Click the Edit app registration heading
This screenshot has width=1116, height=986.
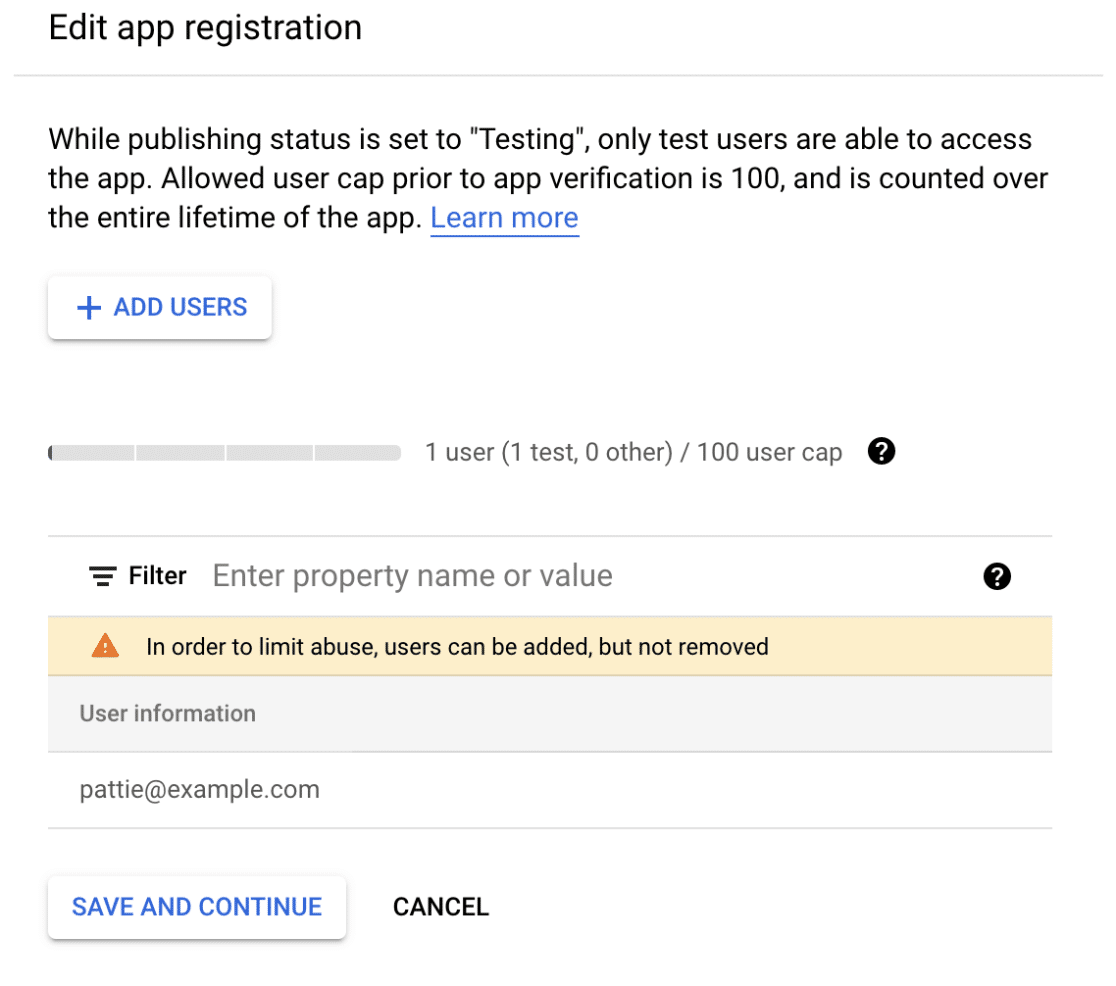[x=205, y=28]
